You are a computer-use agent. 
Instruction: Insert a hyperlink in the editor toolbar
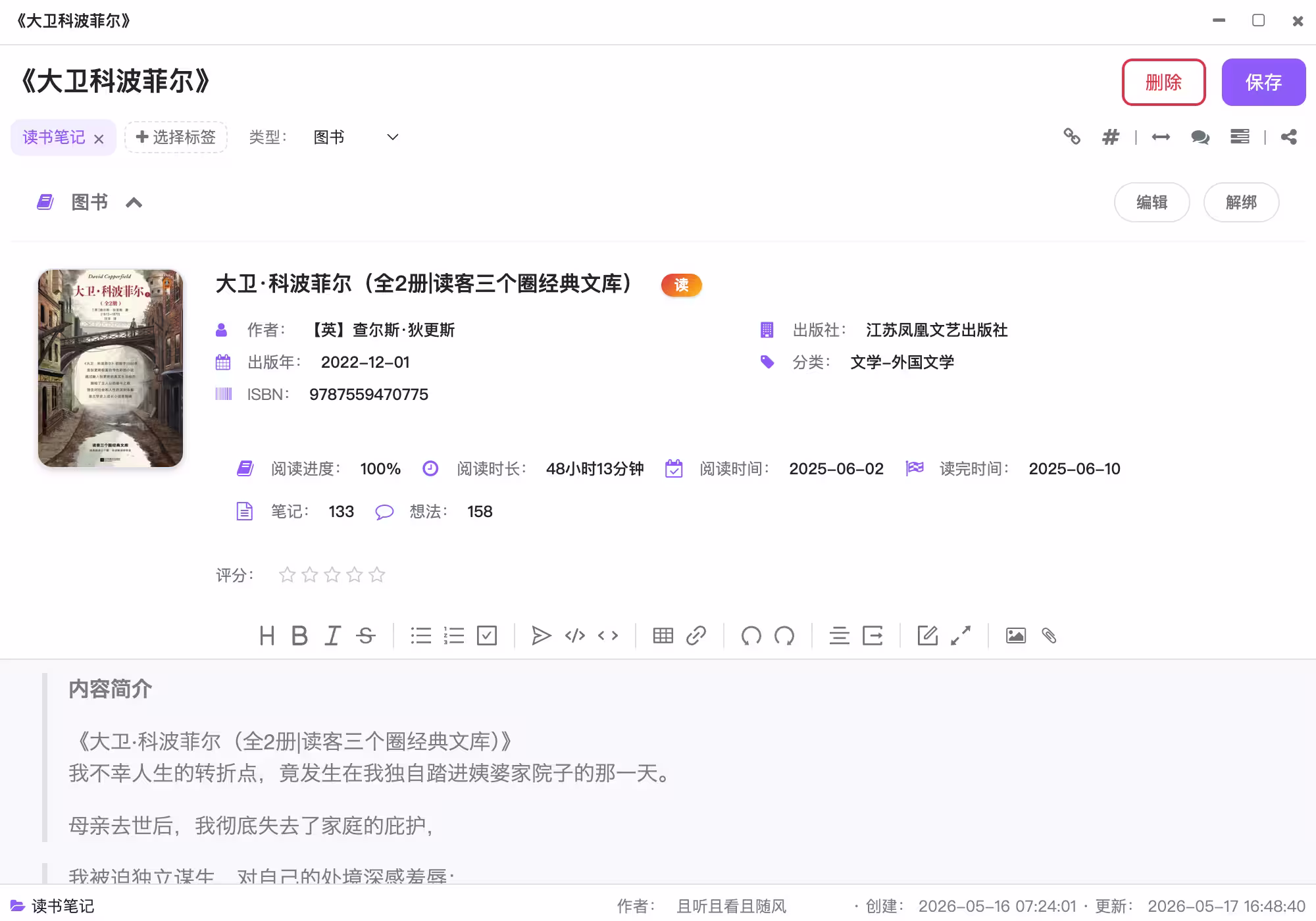696,635
